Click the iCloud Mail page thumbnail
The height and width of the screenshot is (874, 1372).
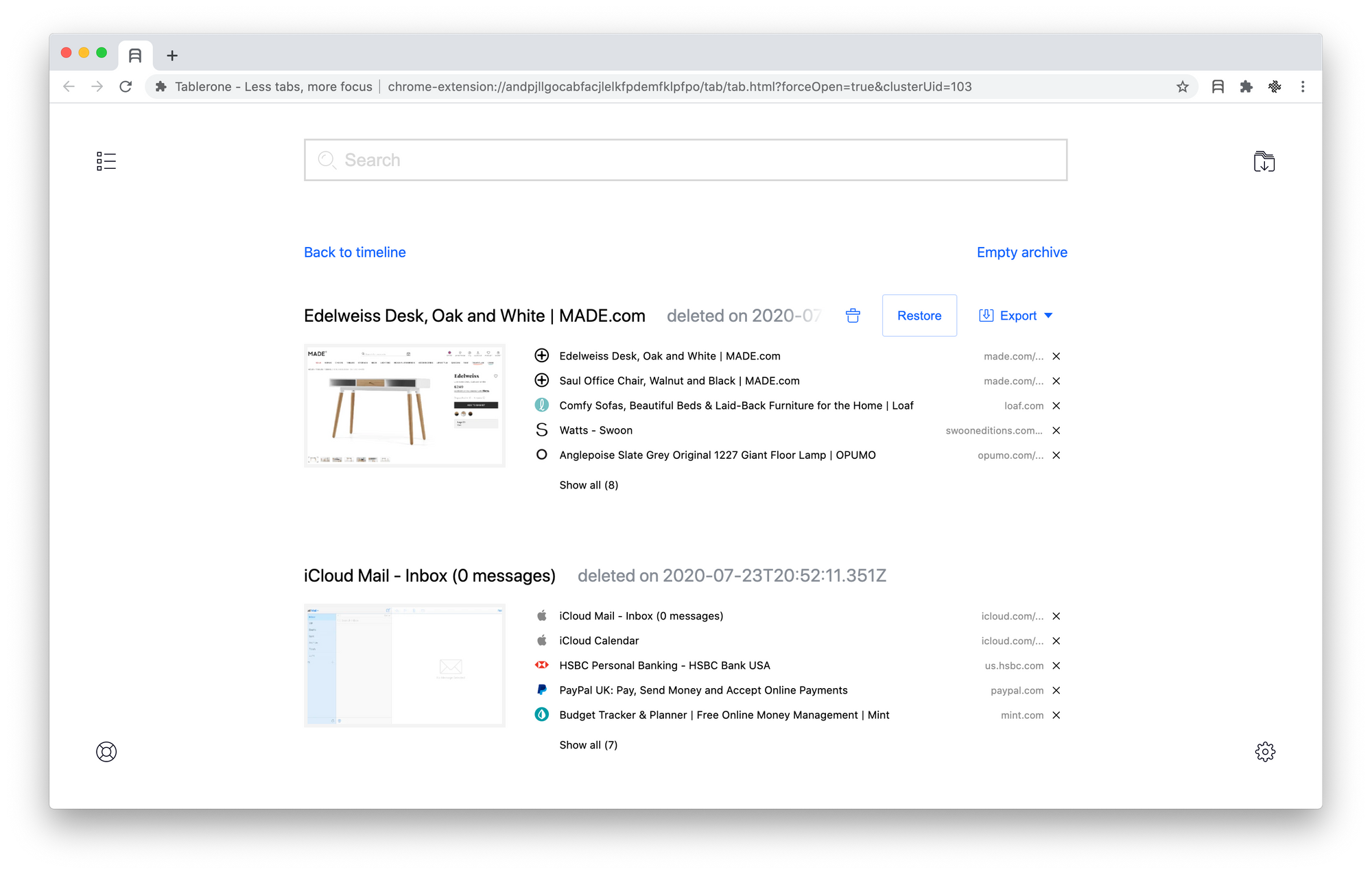point(405,665)
